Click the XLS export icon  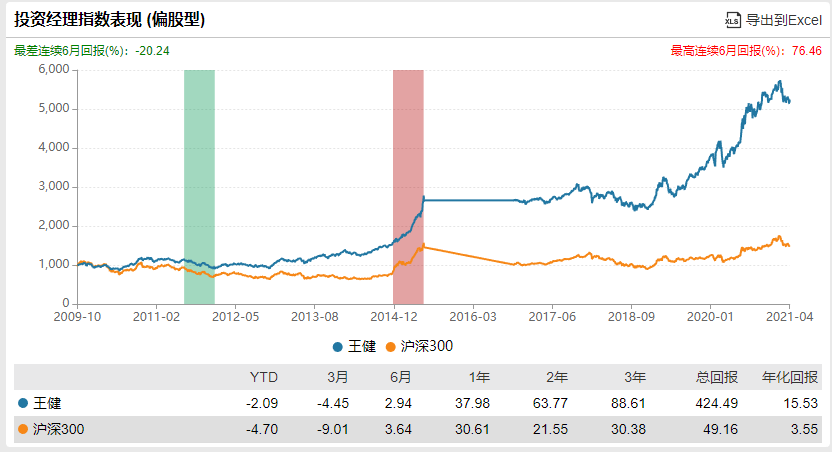tap(733, 20)
